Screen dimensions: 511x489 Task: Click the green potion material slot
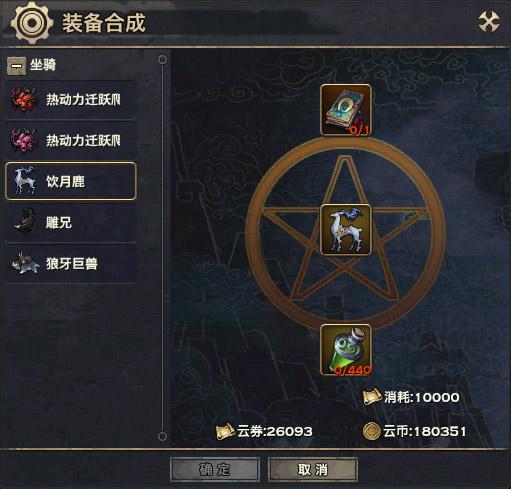pyautogui.click(x=346, y=350)
